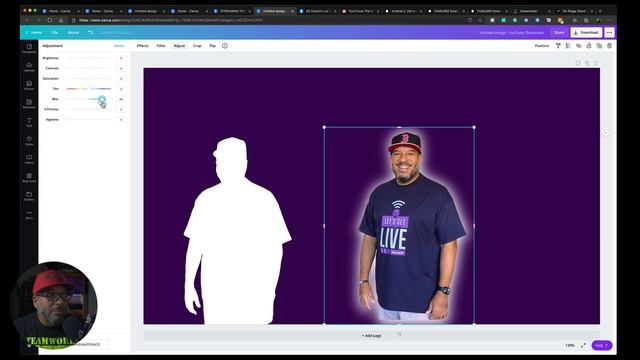The image size is (640, 360).
Task: Click the Blur slider handle
Action: tap(102, 99)
